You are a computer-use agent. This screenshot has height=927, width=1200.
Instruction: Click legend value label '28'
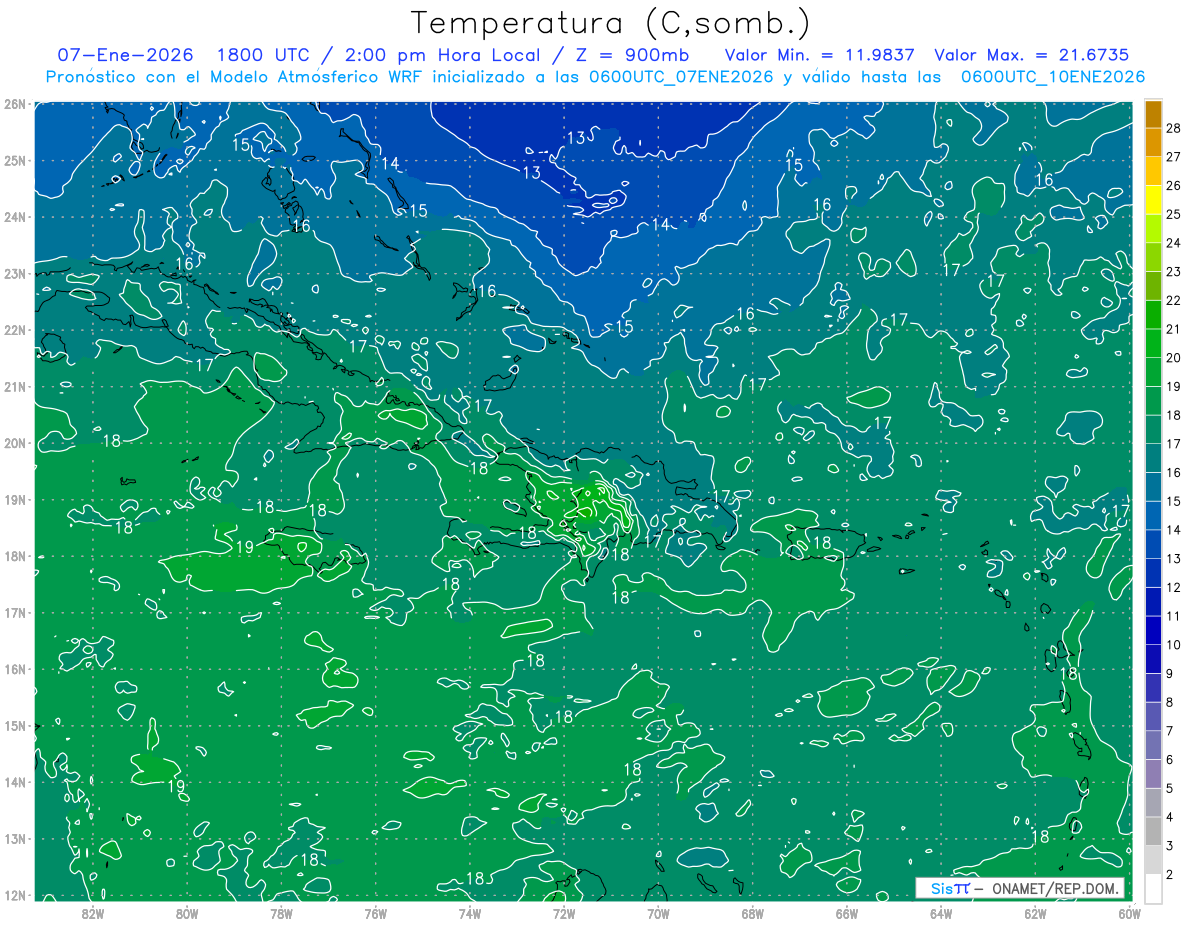tap(1173, 128)
